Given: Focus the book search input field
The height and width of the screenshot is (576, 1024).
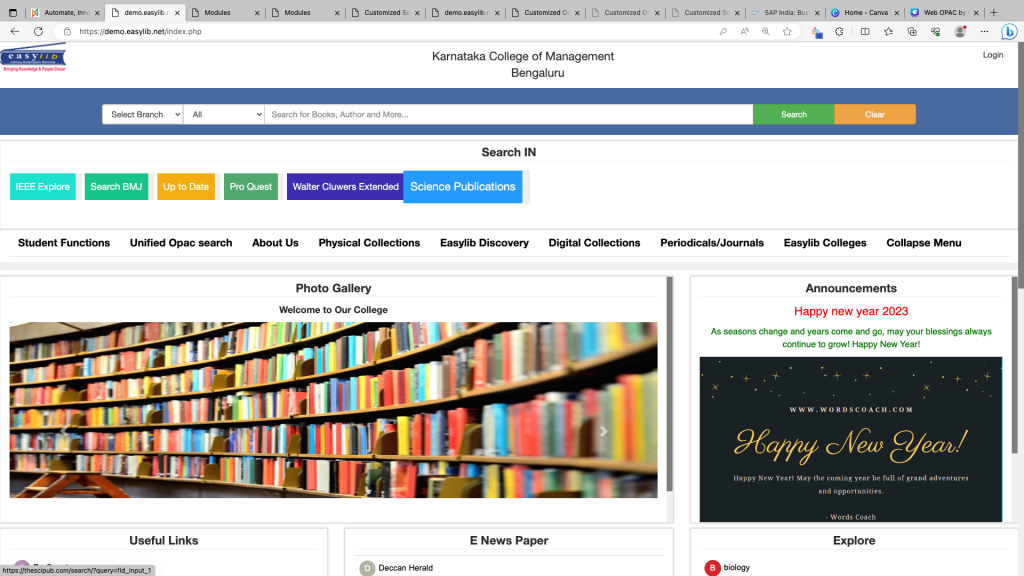Looking at the screenshot, I should [x=509, y=114].
